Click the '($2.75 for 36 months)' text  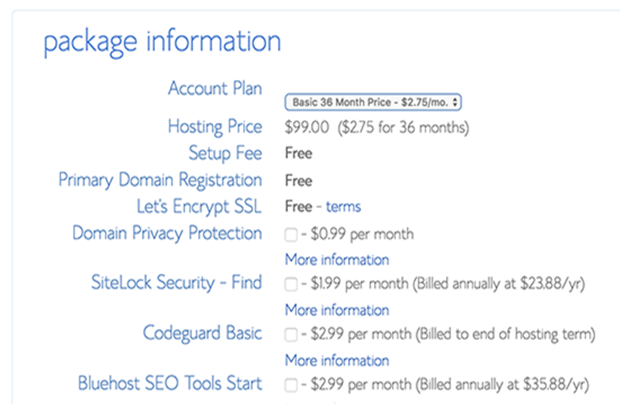pyautogui.click(x=403, y=127)
